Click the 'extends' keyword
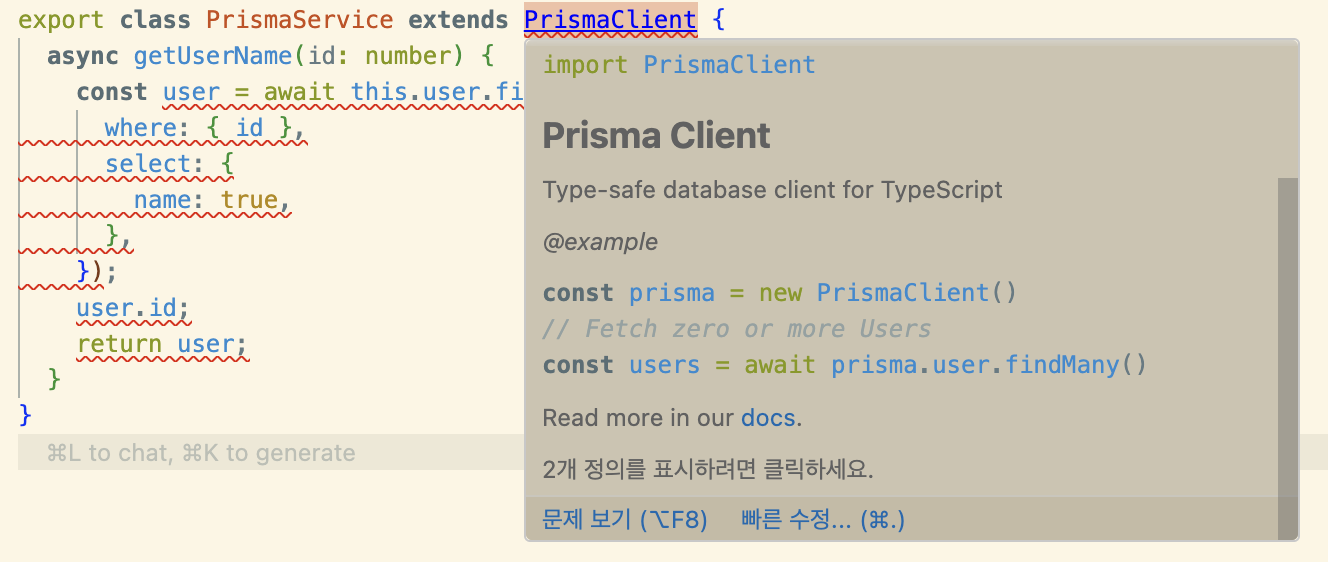The width and height of the screenshot is (1328, 562). point(459,19)
